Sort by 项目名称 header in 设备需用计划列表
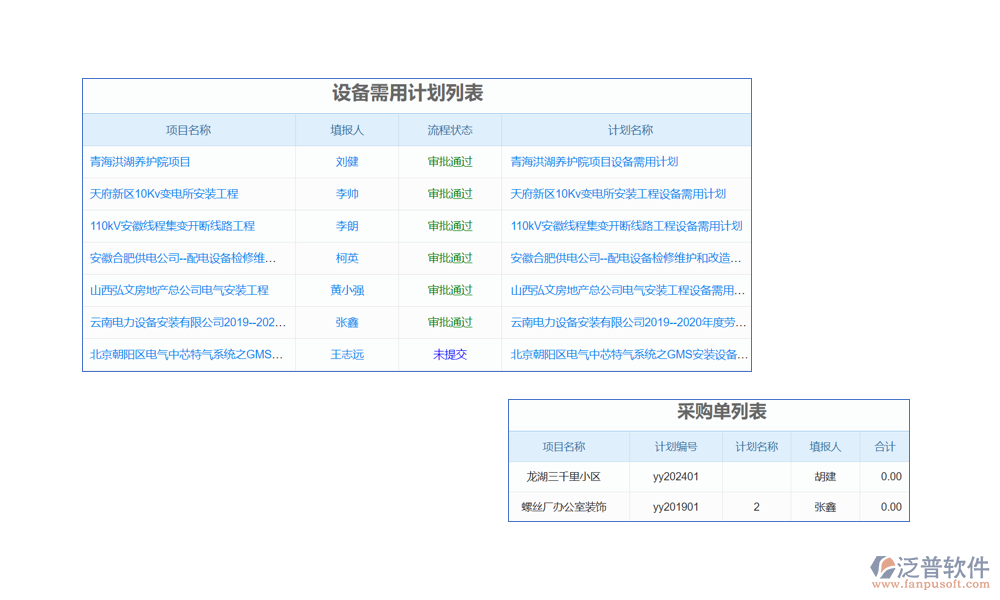The width and height of the screenshot is (1000, 600). (x=188, y=130)
